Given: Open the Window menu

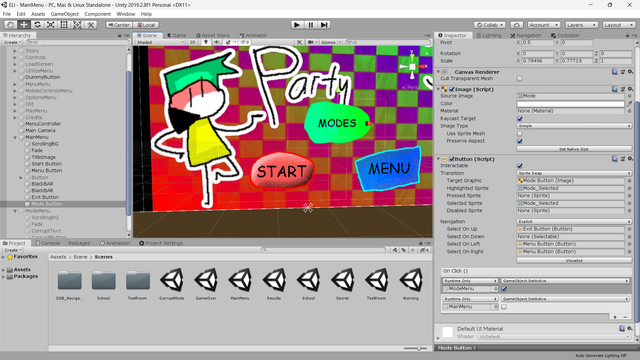Looking at the screenshot, I should (126, 14).
